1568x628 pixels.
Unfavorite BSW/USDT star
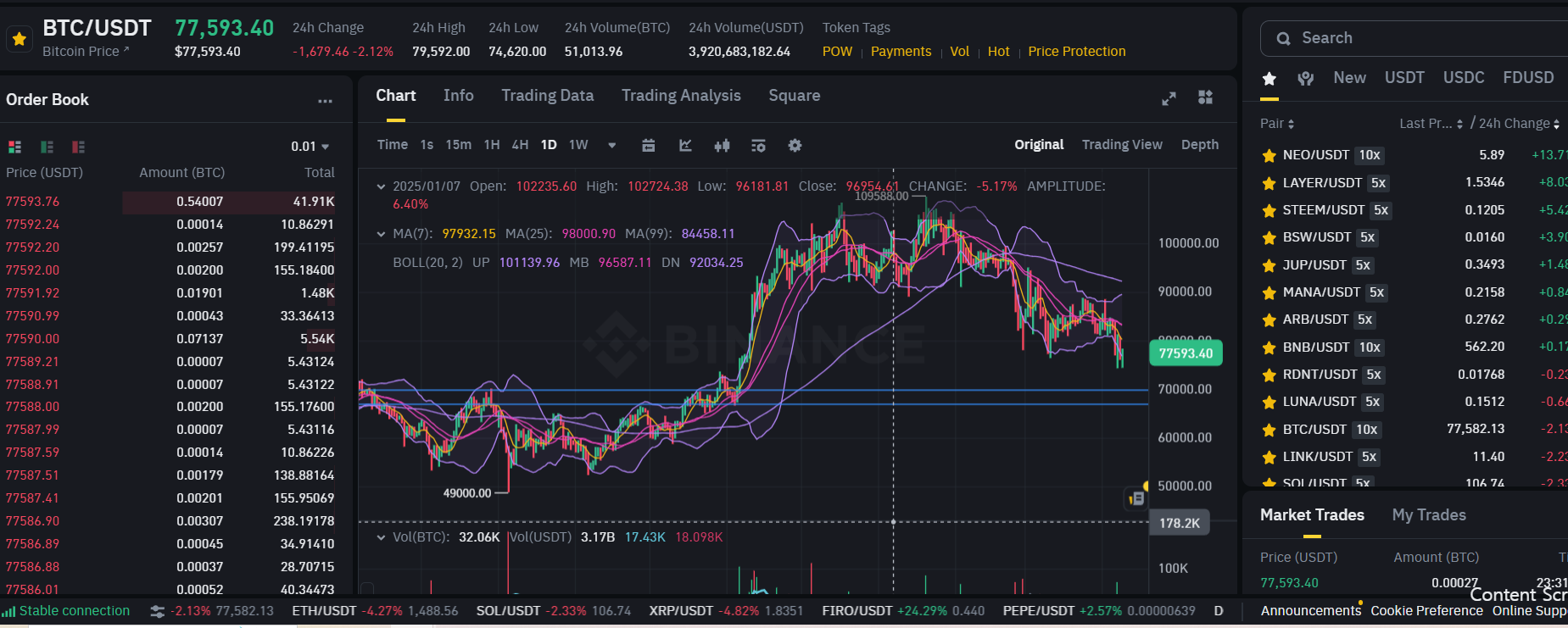(1269, 238)
